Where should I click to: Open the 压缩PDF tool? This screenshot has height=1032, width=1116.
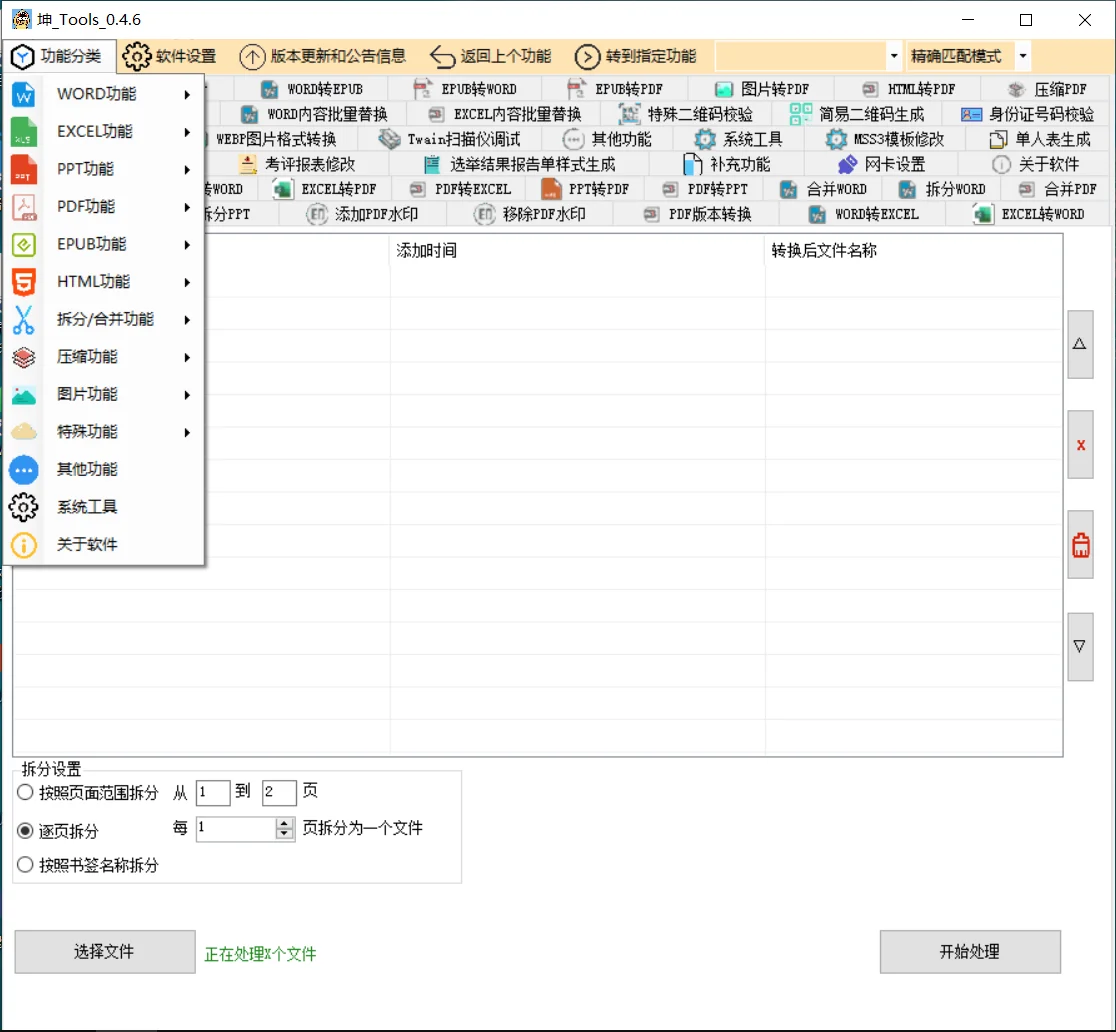pyautogui.click(x=1048, y=89)
